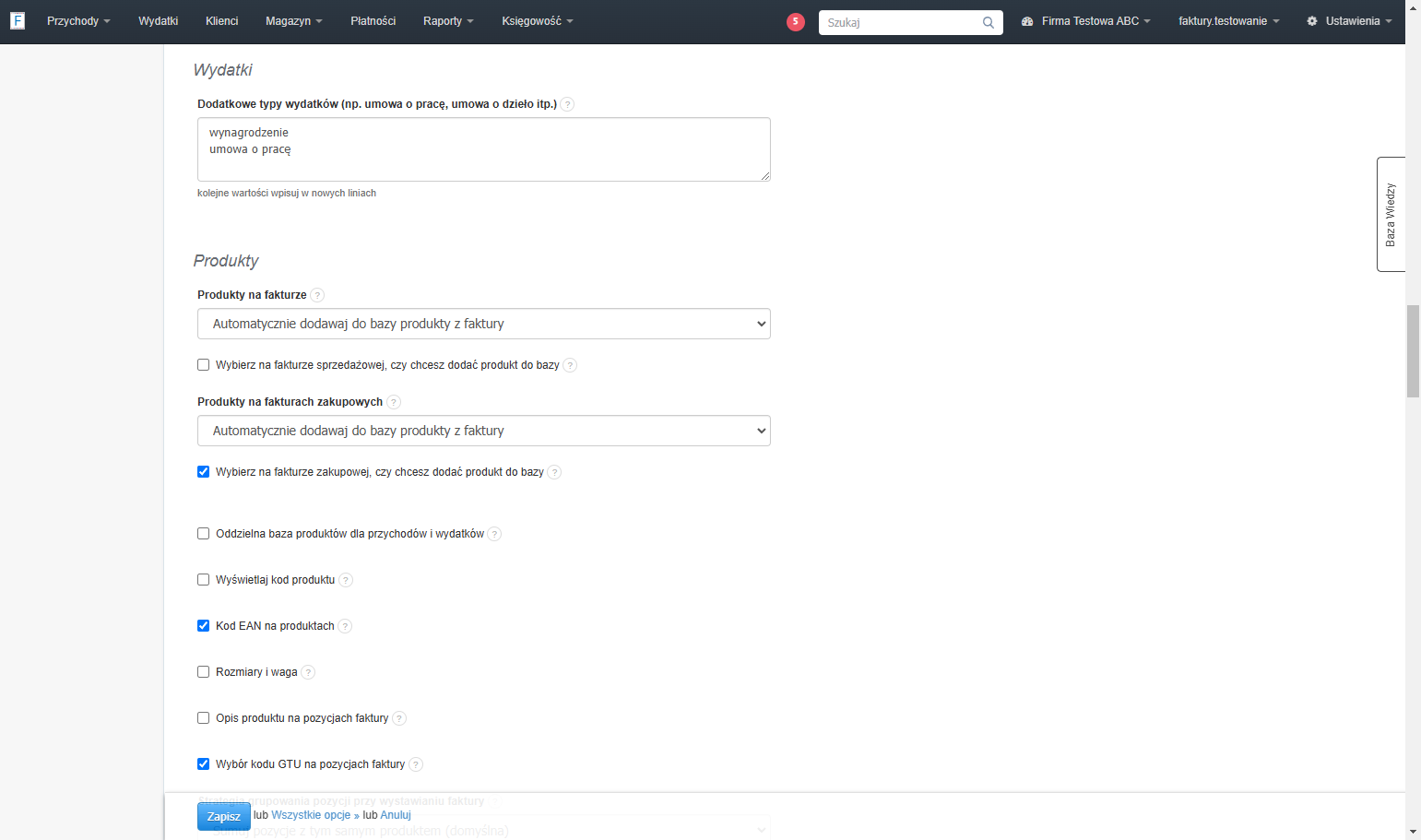Screen dimensions: 1421x840
Task: Click help icon for Wybór kodu GTU
Action: [x=416, y=764]
